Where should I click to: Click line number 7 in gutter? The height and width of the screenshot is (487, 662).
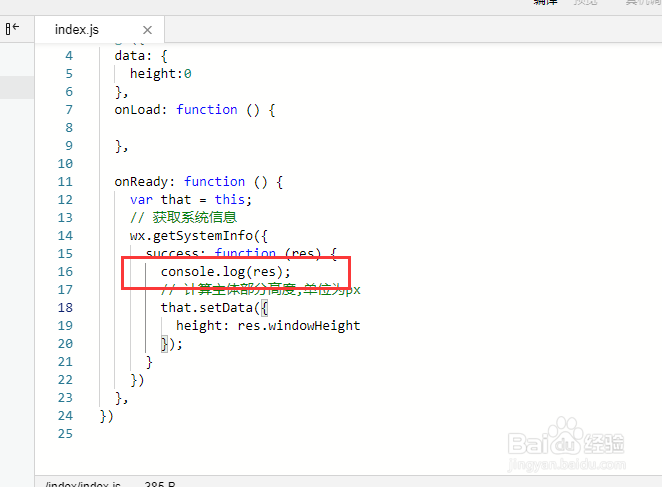(69, 110)
